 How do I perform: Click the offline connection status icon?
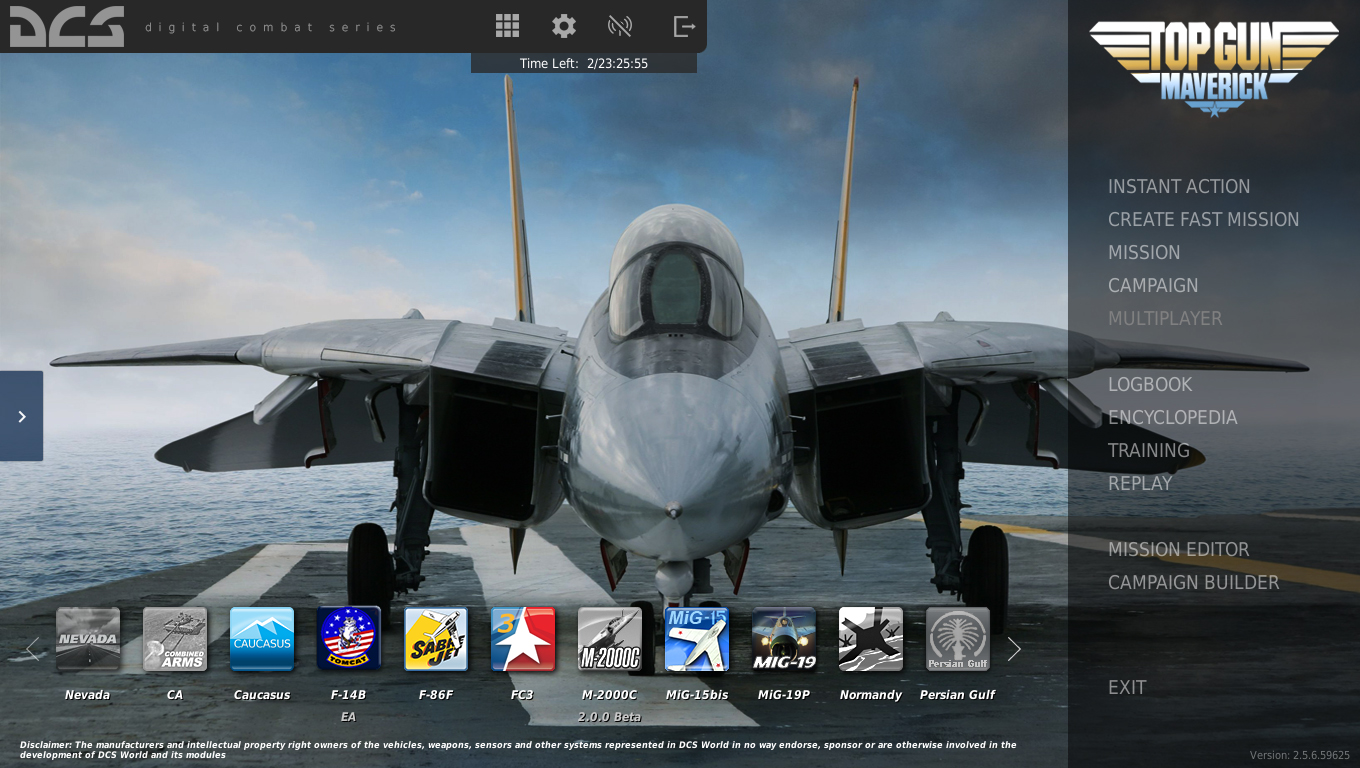[620, 26]
